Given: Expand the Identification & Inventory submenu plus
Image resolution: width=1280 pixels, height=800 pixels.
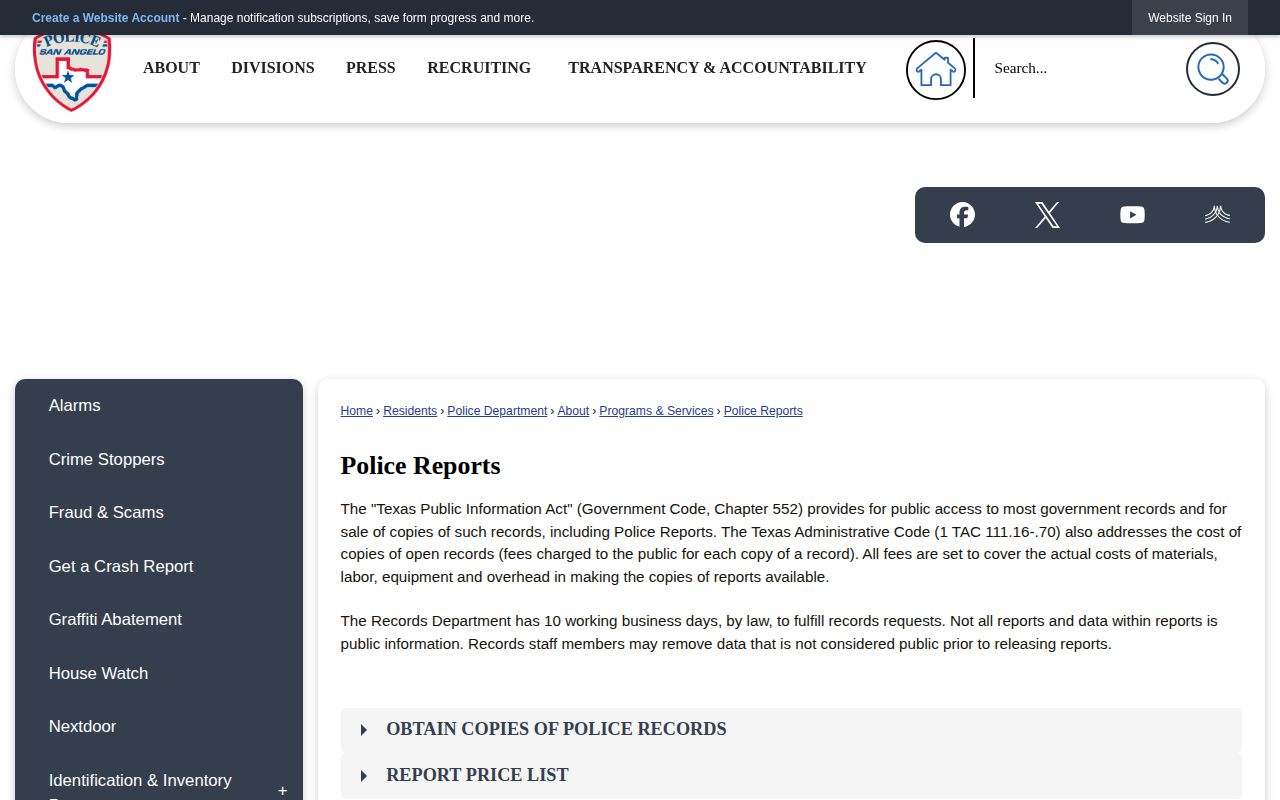Looking at the screenshot, I should click(282, 790).
